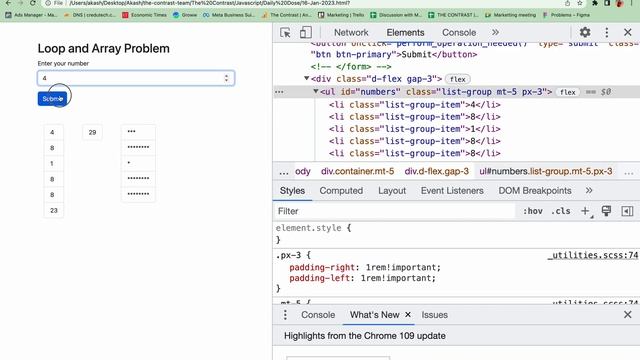Toggle flex badge on div d-flex gap-3
This screenshot has height=360, width=640.
coord(458,79)
